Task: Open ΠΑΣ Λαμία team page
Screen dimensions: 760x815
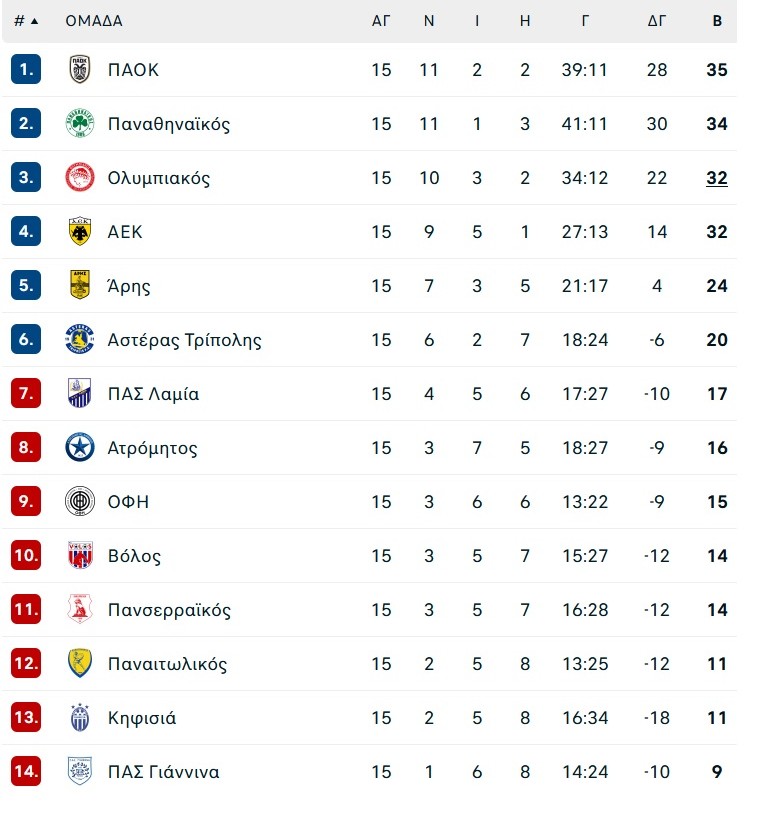Action: [153, 393]
